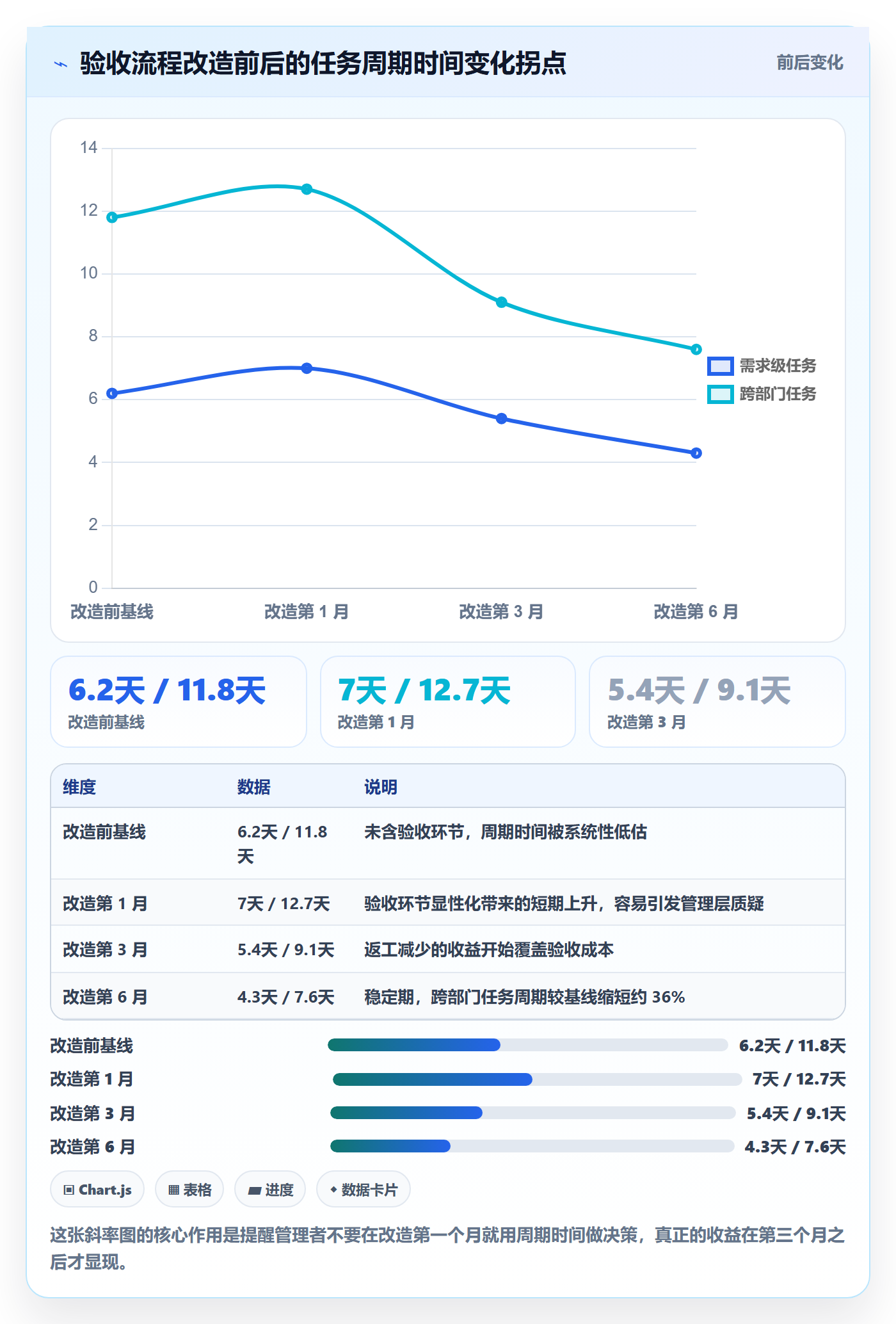Click the 前后变化 label in the header
Screen dimensions: 896x1324
810,63
